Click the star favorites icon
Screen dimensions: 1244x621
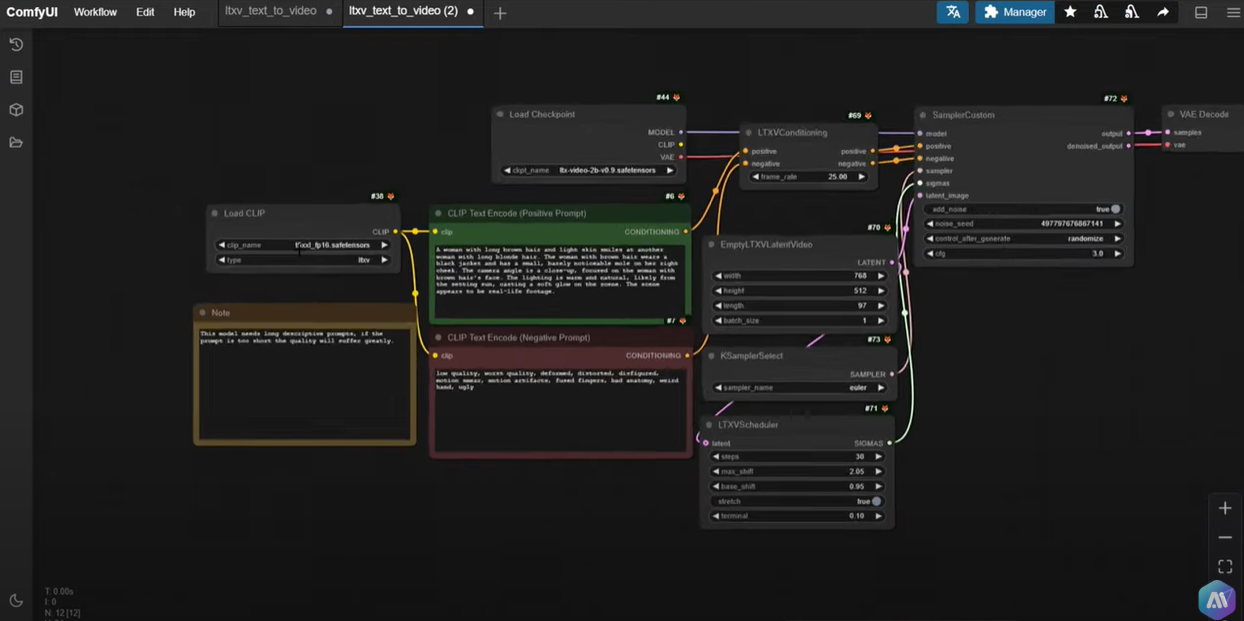1070,12
